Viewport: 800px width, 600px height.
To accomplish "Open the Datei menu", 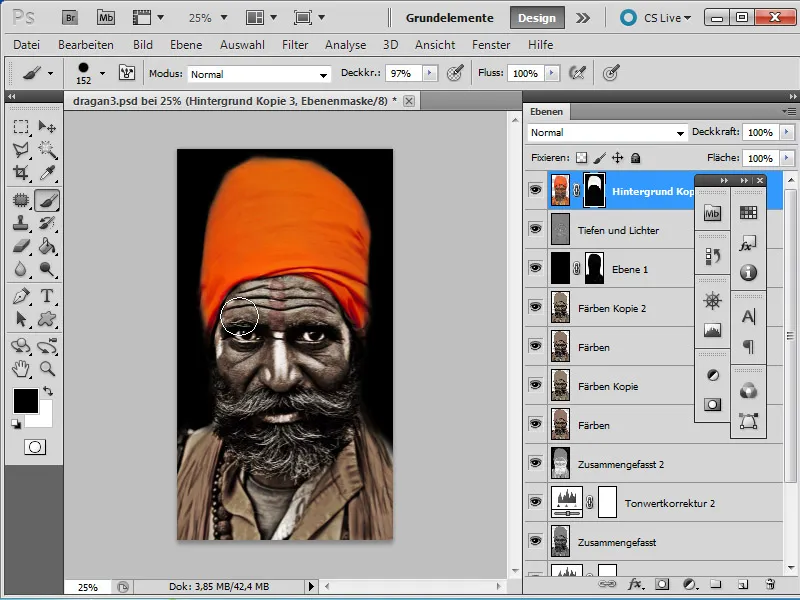I will (27, 45).
